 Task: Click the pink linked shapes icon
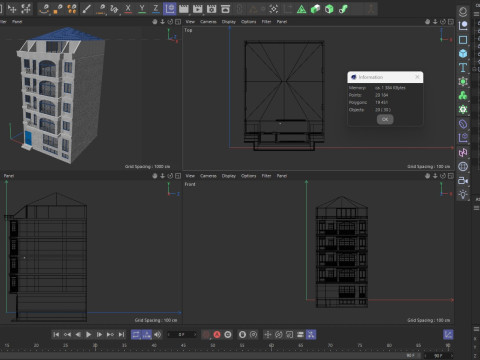pos(463,152)
